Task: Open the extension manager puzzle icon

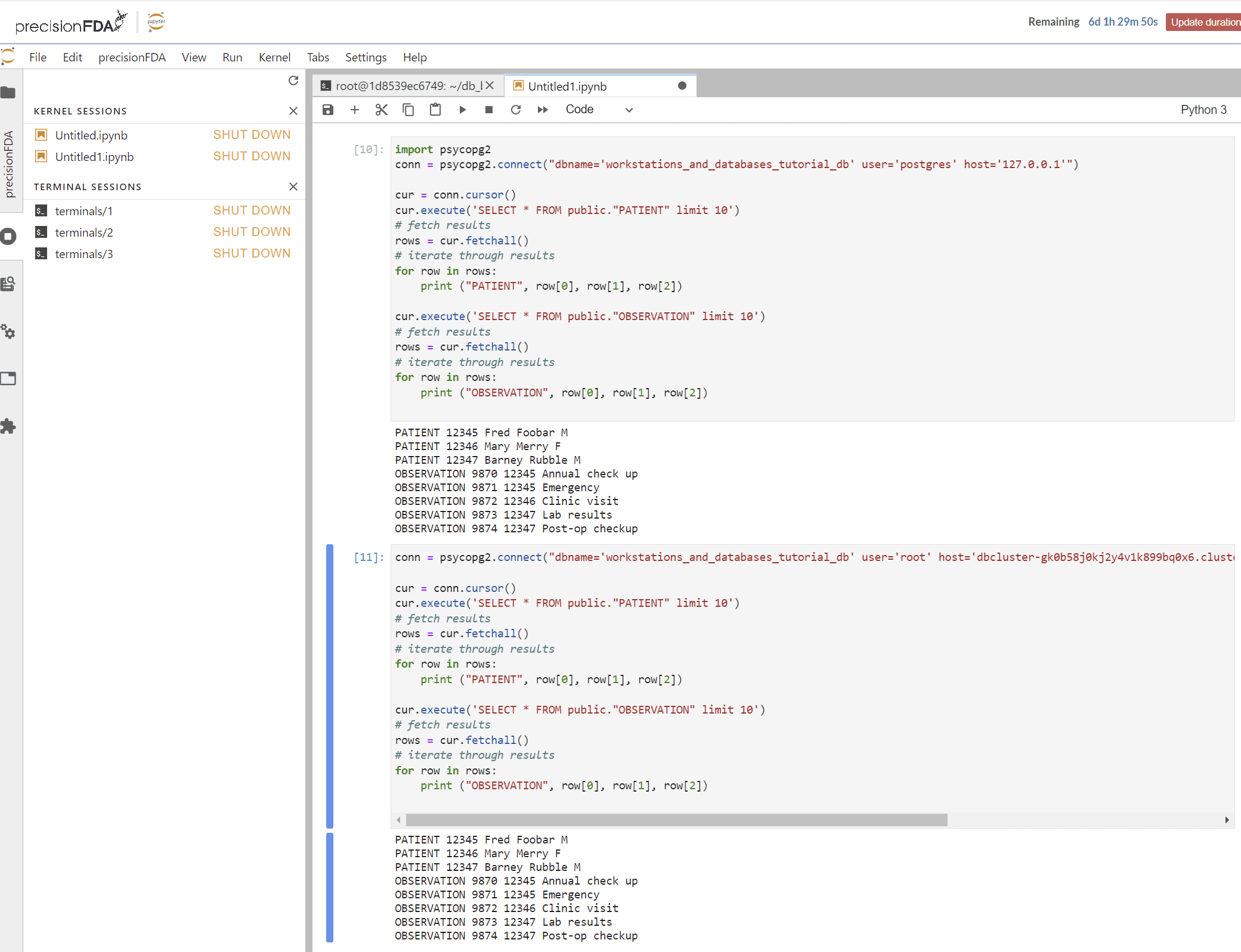Action: pos(8,426)
